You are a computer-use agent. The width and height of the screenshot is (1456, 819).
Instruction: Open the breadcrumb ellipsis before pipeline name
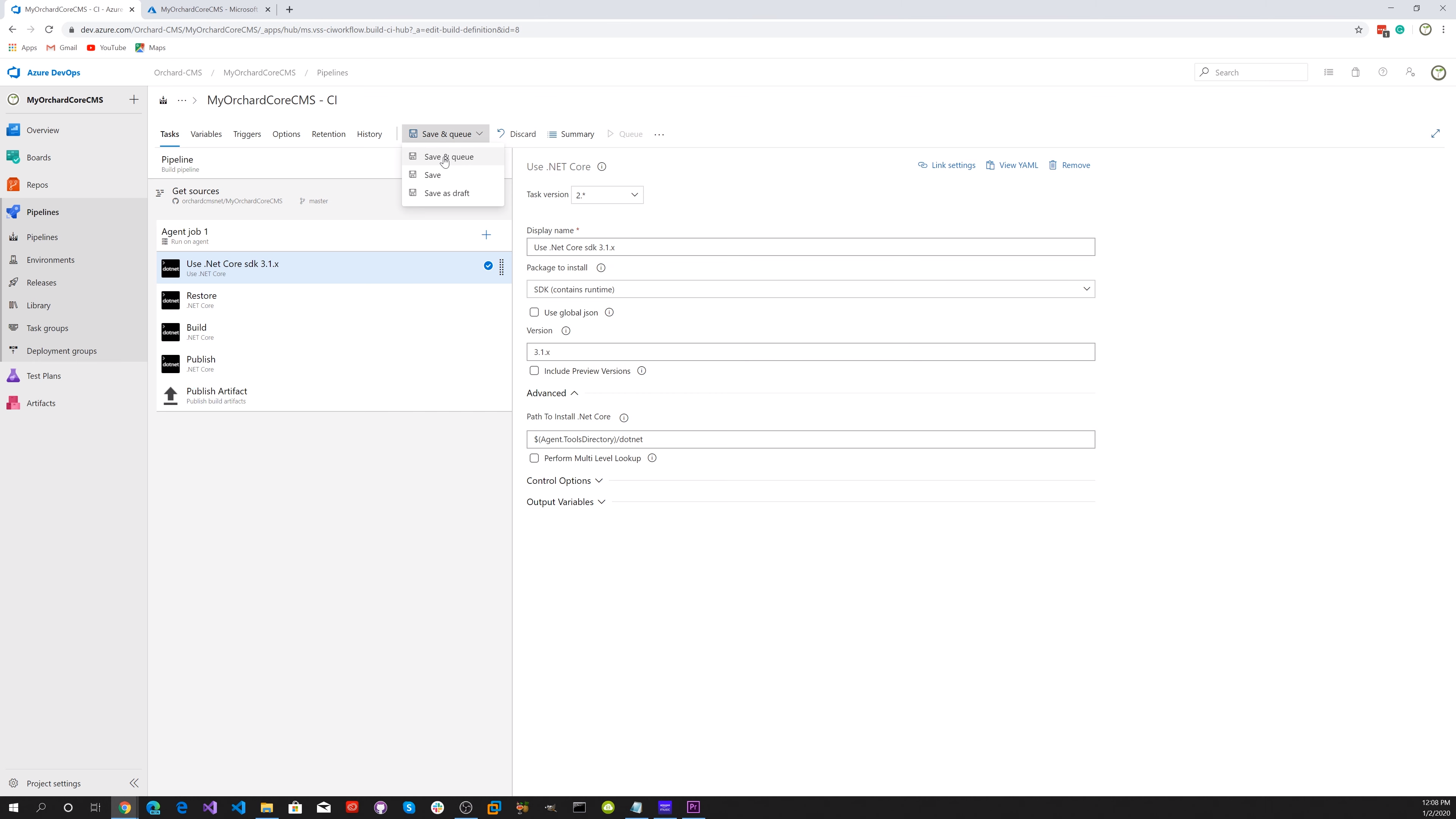[x=182, y=100]
